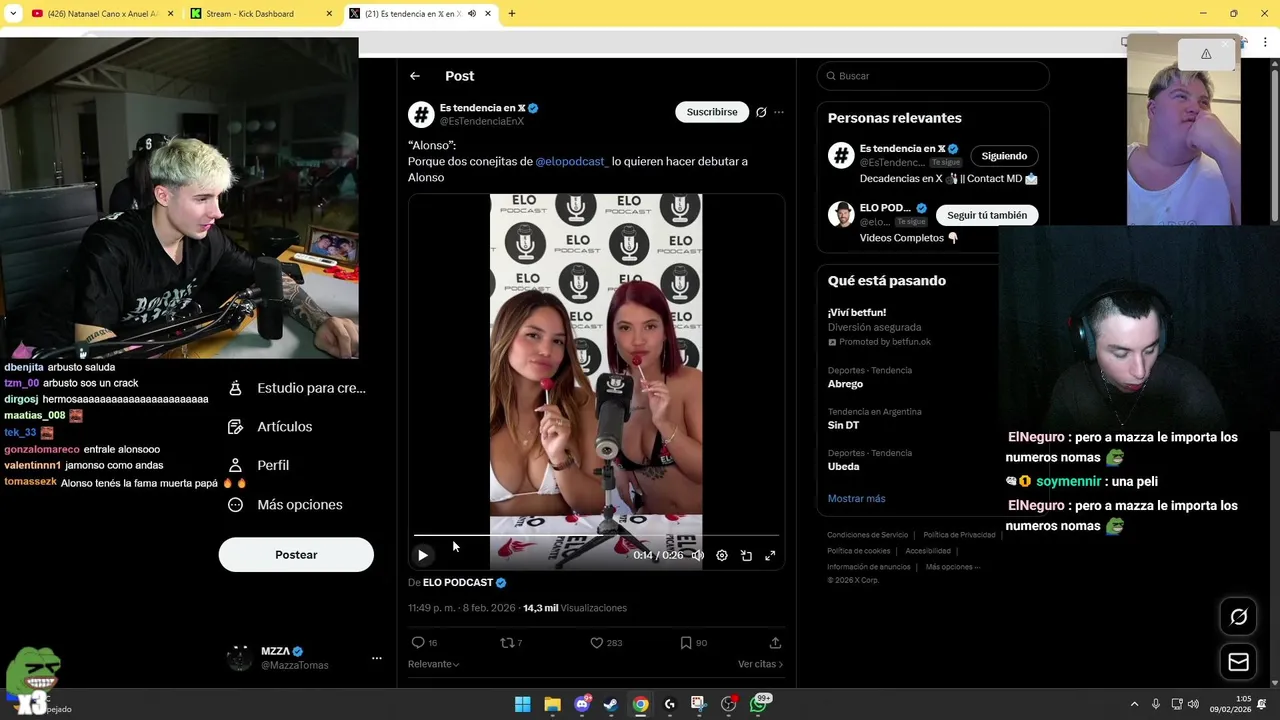Viewport: 1280px width, 720px height.
Task: Open Logitech G HUB taskbar icon
Action: point(670,705)
